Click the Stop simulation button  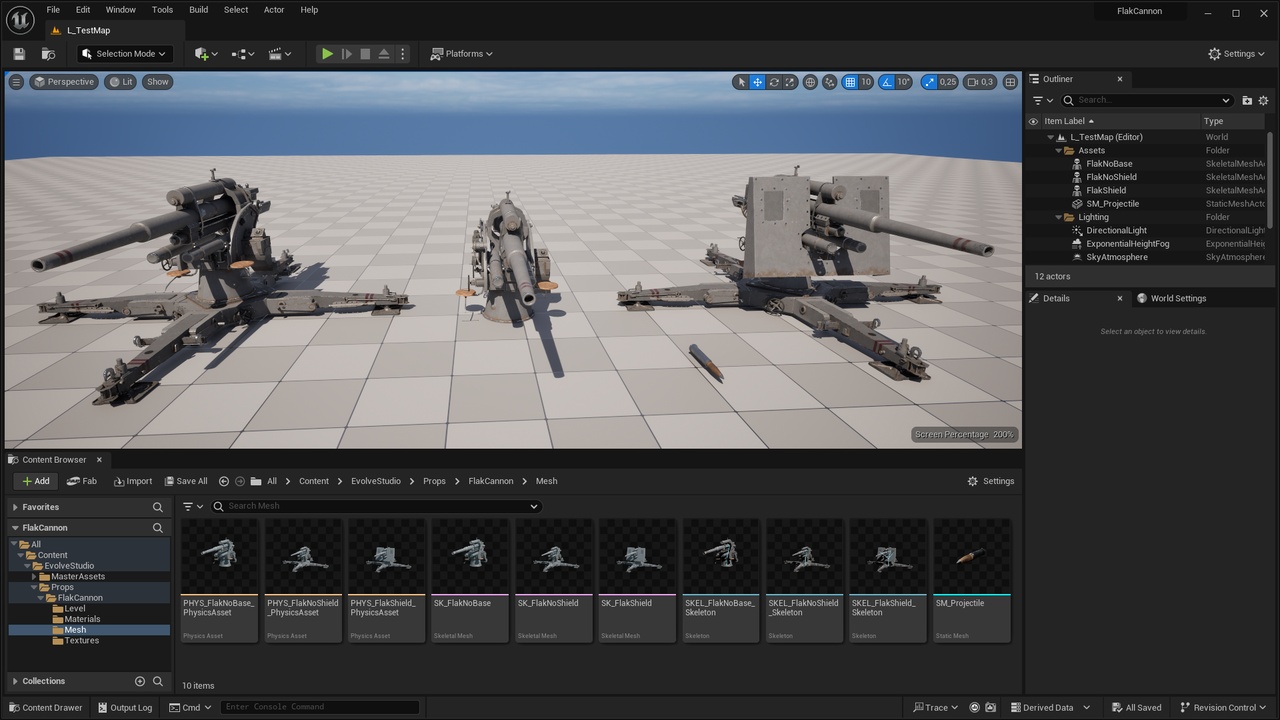(x=365, y=54)
